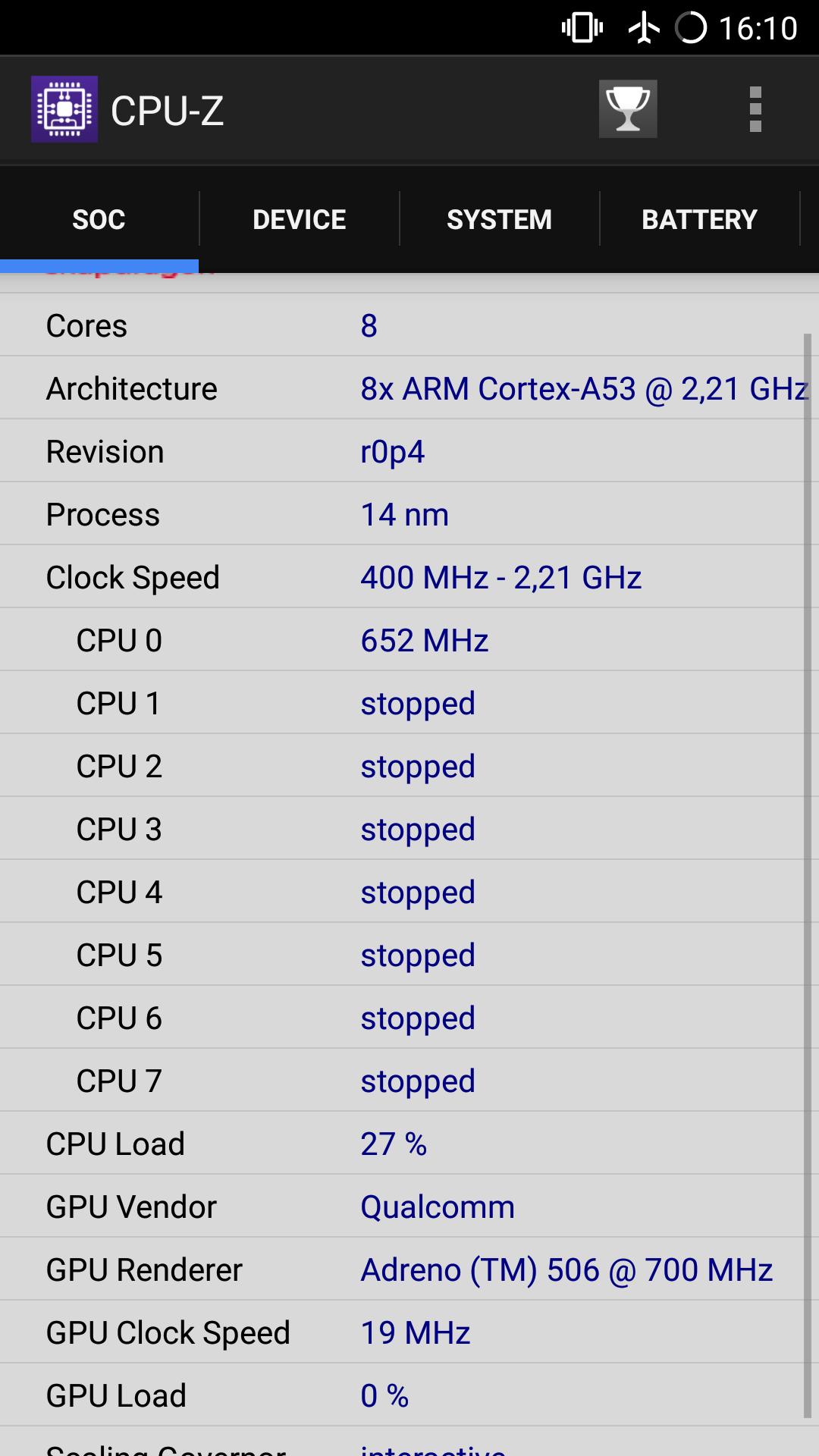Switch to the SOC tab
The image size is (819, 1456).
point(99,220)
